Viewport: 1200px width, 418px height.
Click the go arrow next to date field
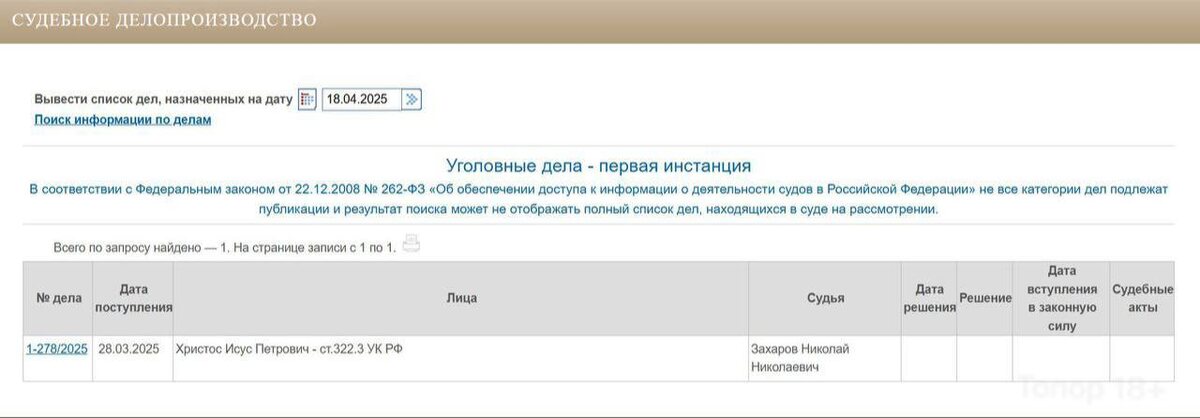[412, 99]
